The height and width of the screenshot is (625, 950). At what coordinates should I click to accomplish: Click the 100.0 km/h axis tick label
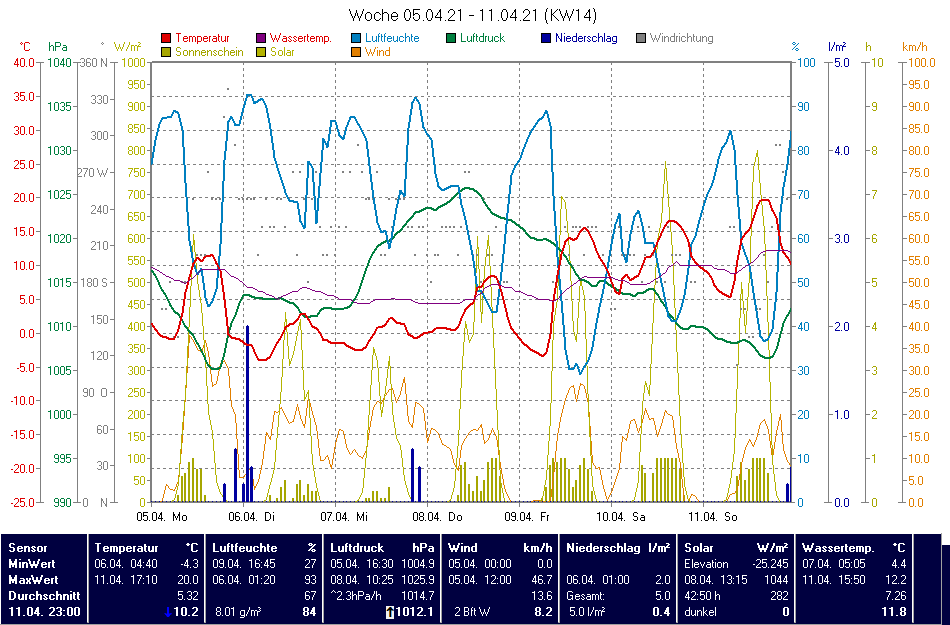pos(922,62)
